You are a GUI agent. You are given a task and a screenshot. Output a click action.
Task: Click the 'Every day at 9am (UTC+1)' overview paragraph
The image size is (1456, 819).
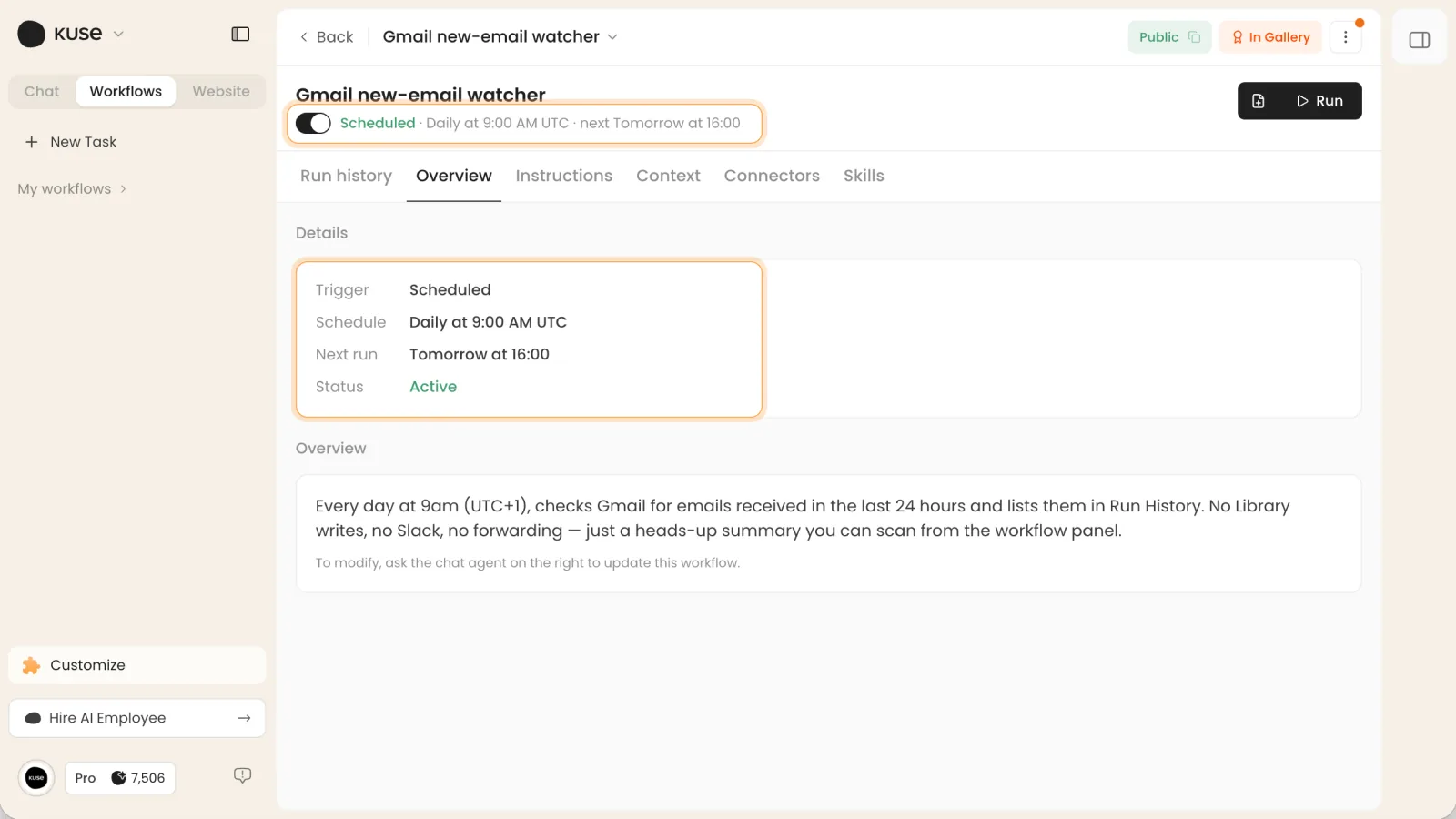(803, 518)
